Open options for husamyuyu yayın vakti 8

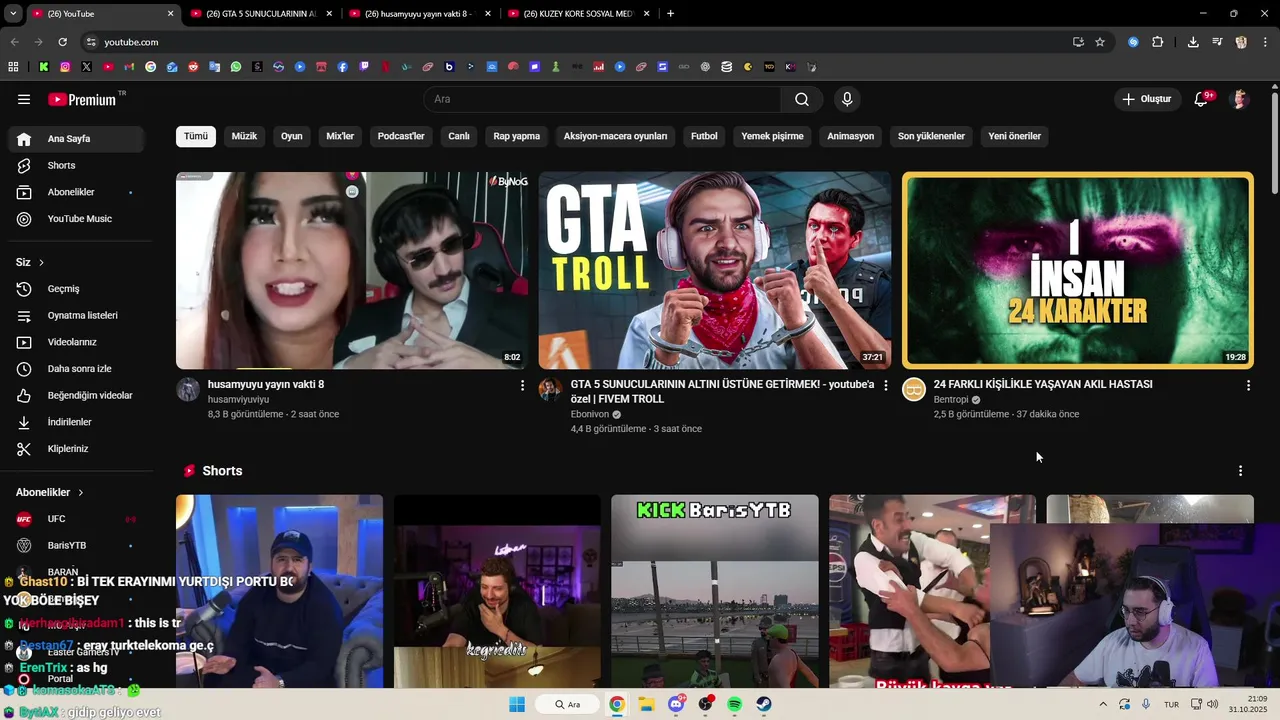[522, 385]
